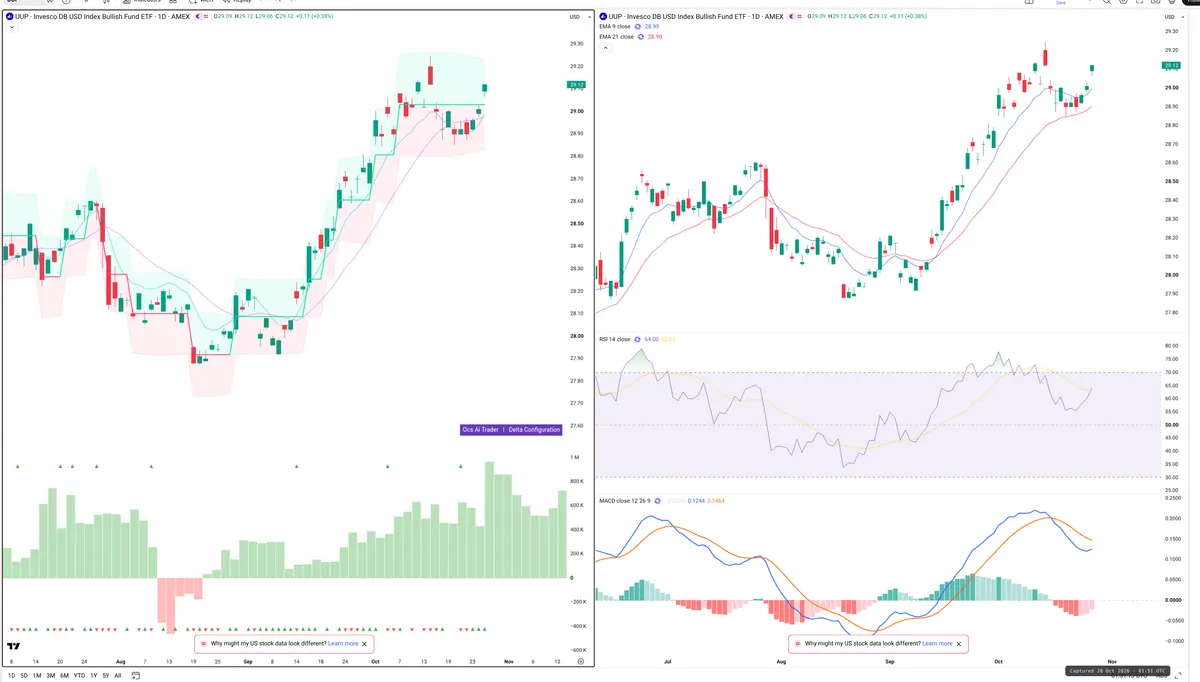Select the YTD time range
This screenshot has height=682, width=1200.
(x=80, y=676)
